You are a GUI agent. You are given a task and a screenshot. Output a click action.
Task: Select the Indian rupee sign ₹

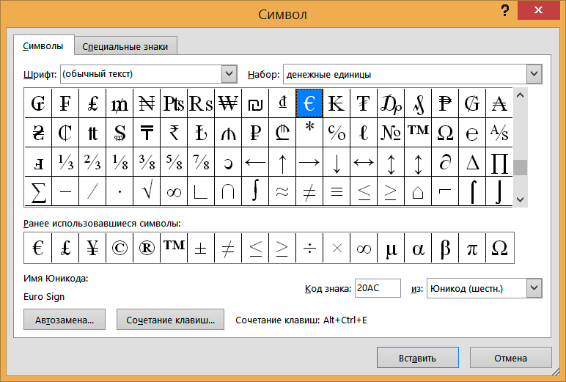coord(174,133)
